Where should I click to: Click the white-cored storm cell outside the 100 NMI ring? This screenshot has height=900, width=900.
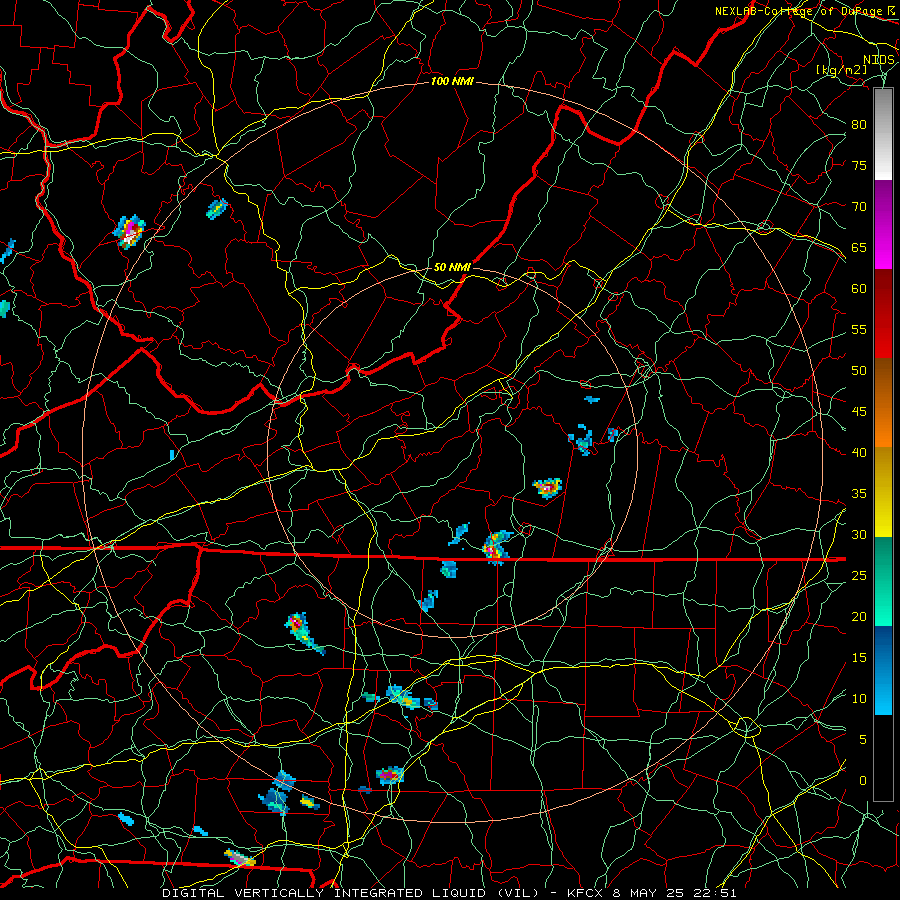tap(130, 232)
